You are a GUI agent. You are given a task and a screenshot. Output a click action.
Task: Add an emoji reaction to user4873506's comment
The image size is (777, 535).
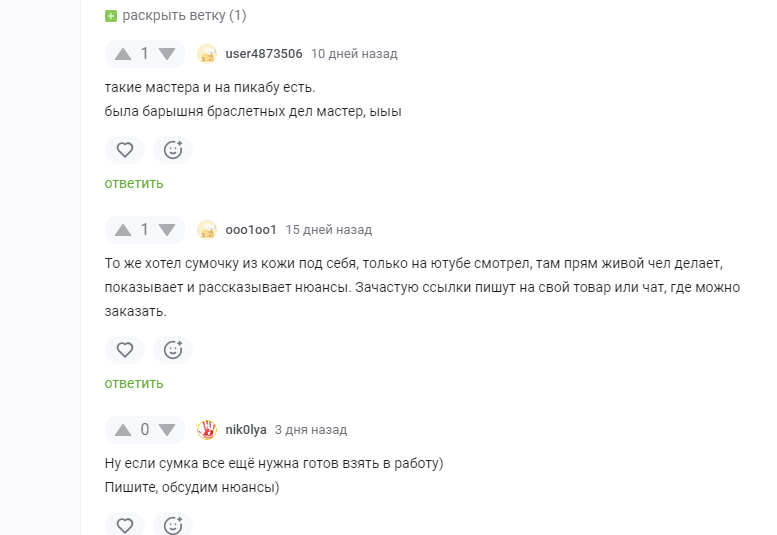[x=173, y=150]
